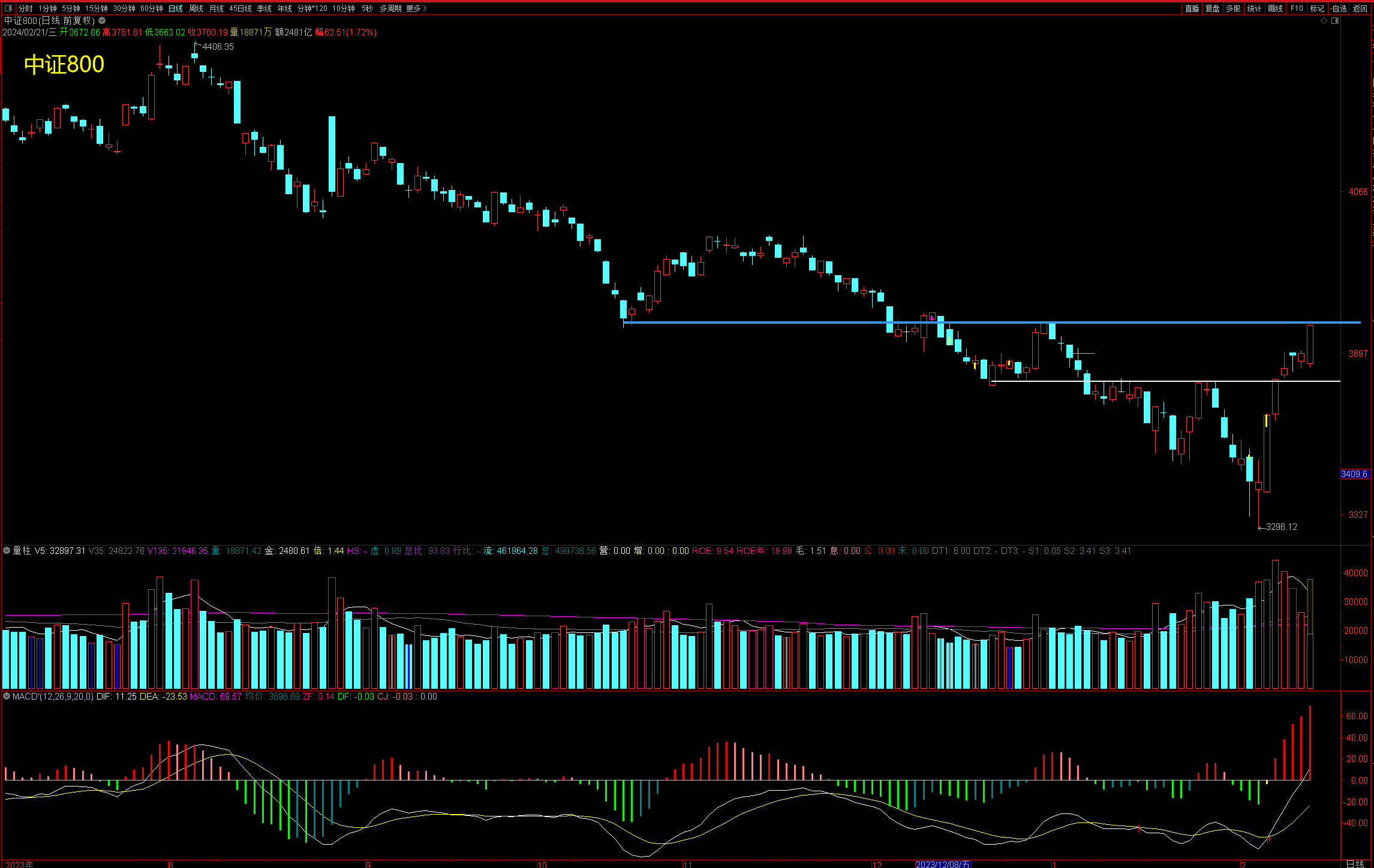Toggle the right info panel icon
The width and height of the screenshot is (1374, 868).
[1335, 21]
